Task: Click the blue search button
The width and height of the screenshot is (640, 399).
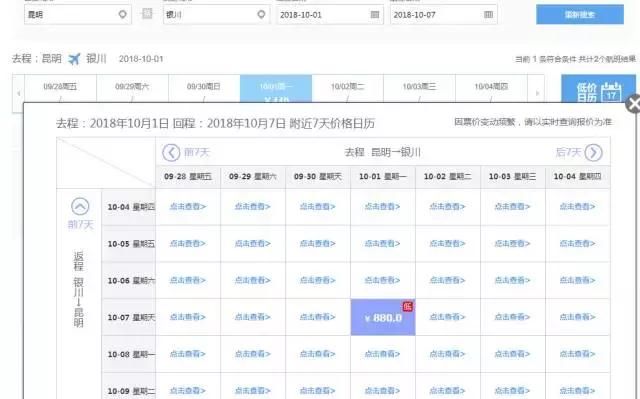Action: tap(580, 15)
